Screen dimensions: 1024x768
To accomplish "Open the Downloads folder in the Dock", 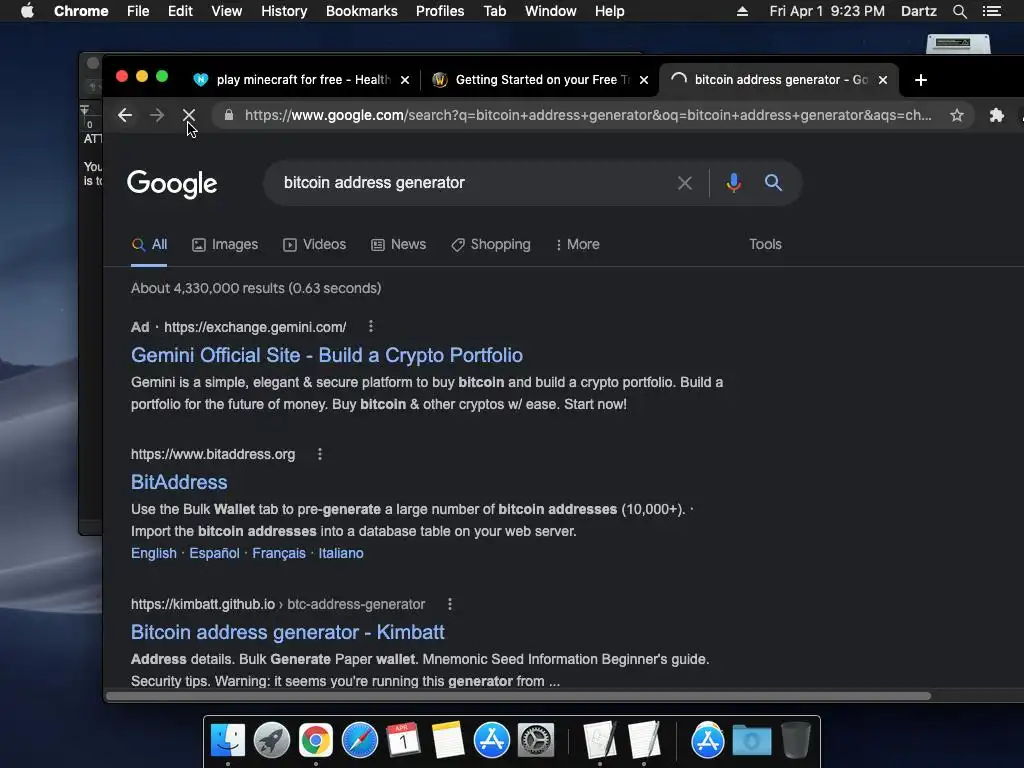I will coord(752,740).
